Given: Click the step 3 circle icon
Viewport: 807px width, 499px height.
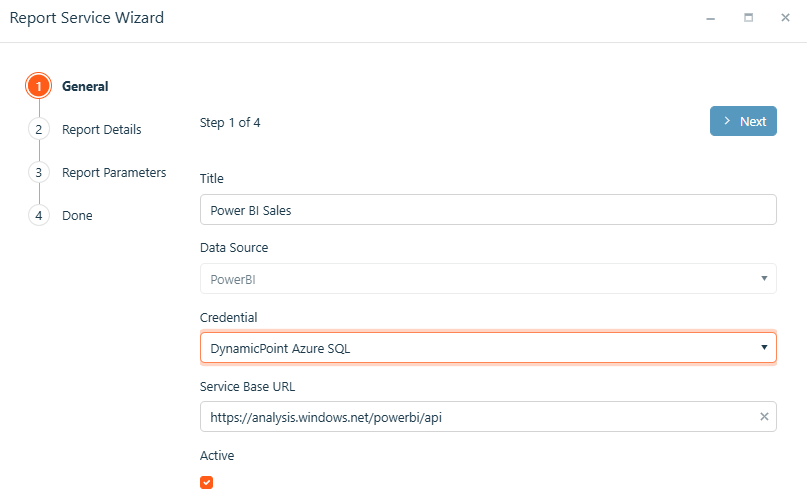Looking at the screenshot, I should 39,172.
